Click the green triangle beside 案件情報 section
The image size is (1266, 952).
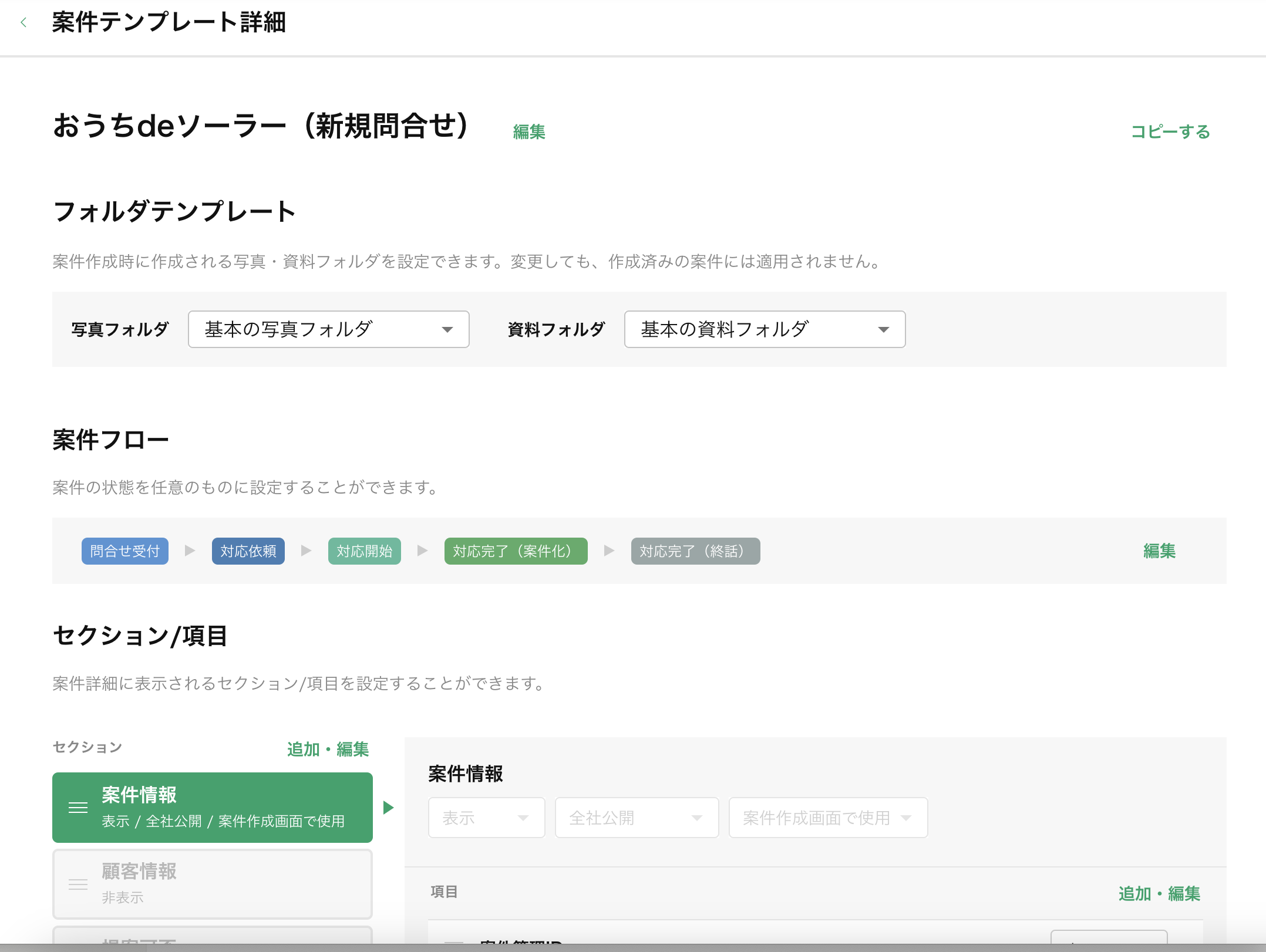(388, 808)
